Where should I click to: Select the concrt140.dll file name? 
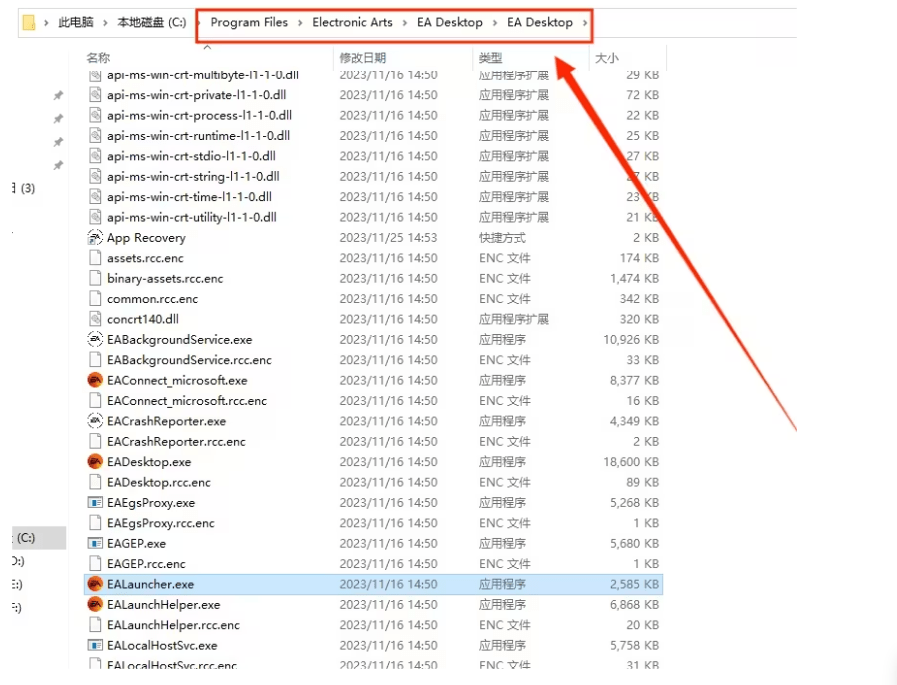coord(143,319)
